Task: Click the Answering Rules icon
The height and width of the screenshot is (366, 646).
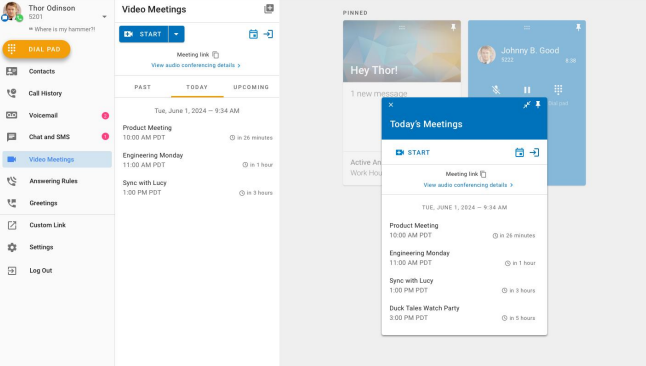Action: coord(12,181)
